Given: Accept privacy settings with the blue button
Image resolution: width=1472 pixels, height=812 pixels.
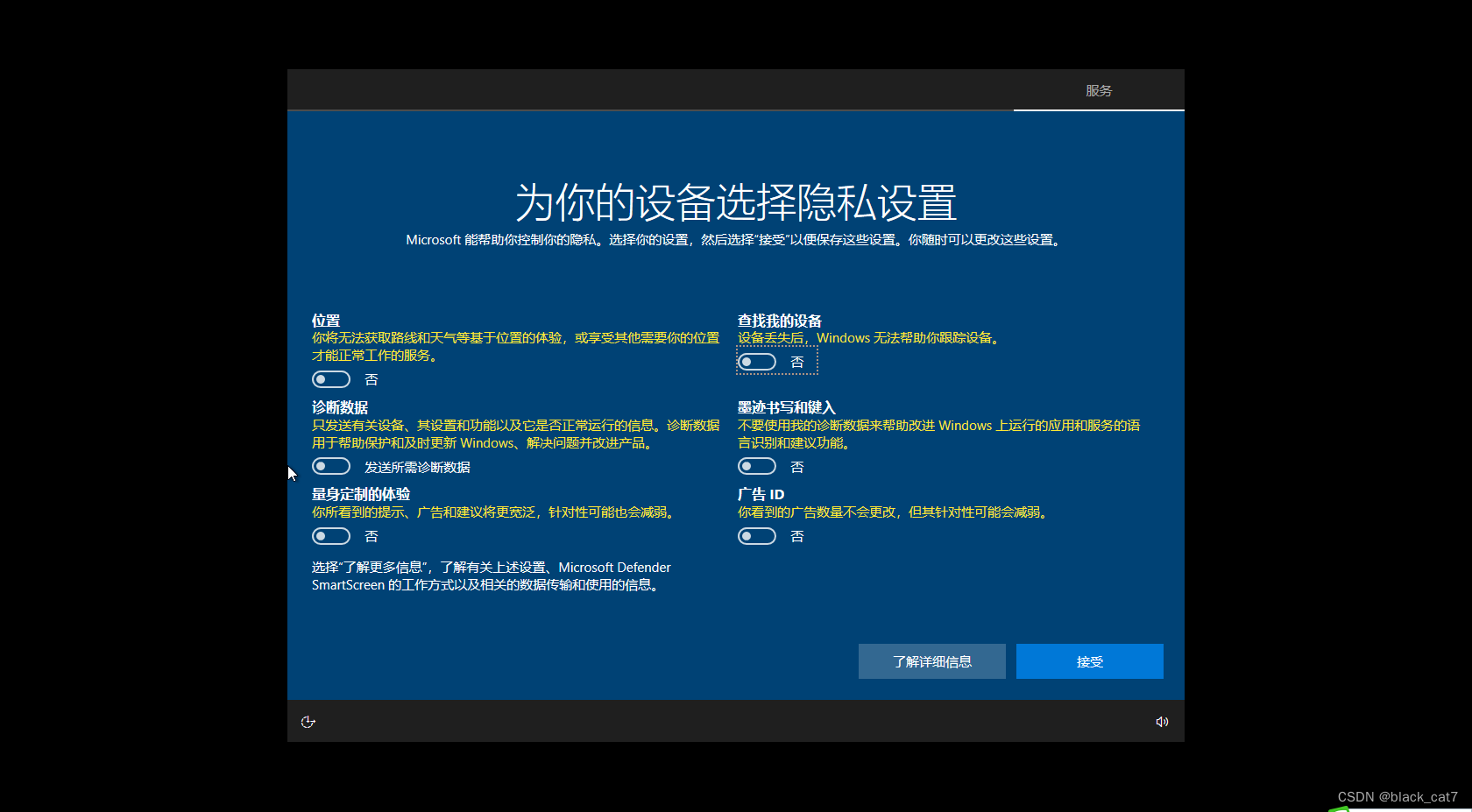Looking at the screenshot, I should pos(1089,661).
